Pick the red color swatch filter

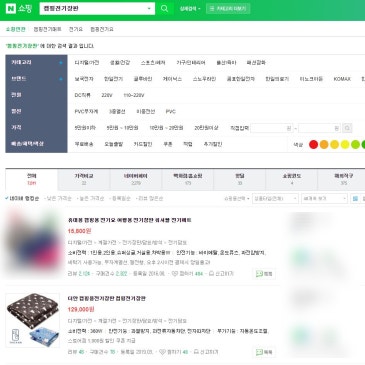pos(313,144)
